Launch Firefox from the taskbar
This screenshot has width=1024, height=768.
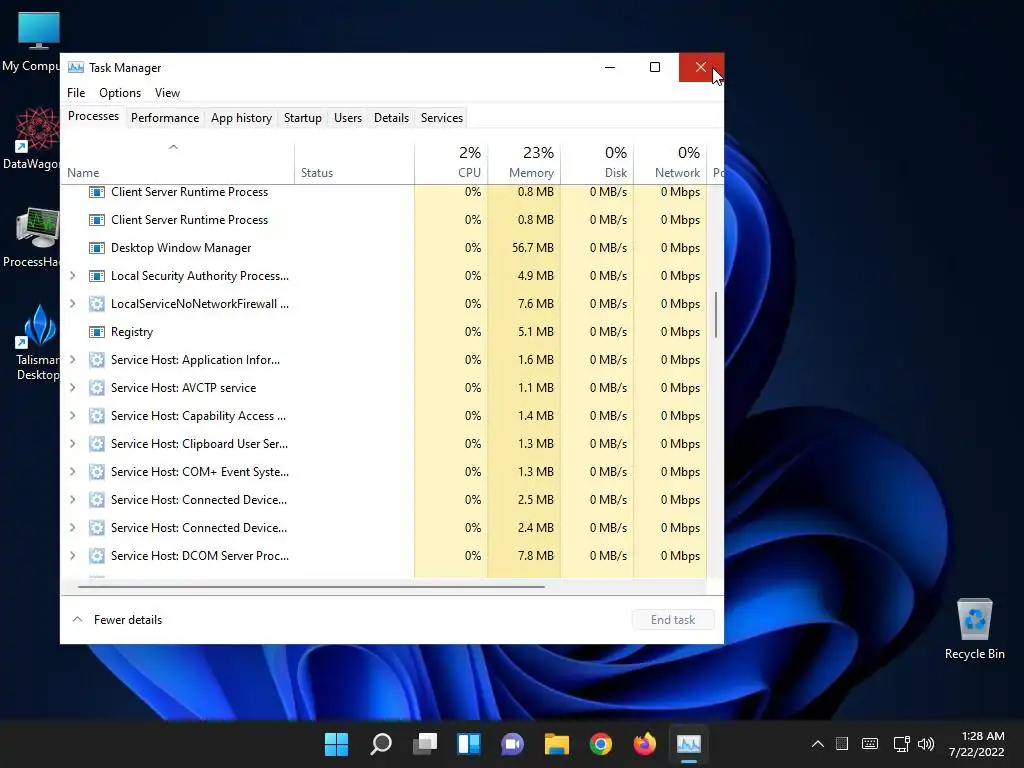[645, 744]
